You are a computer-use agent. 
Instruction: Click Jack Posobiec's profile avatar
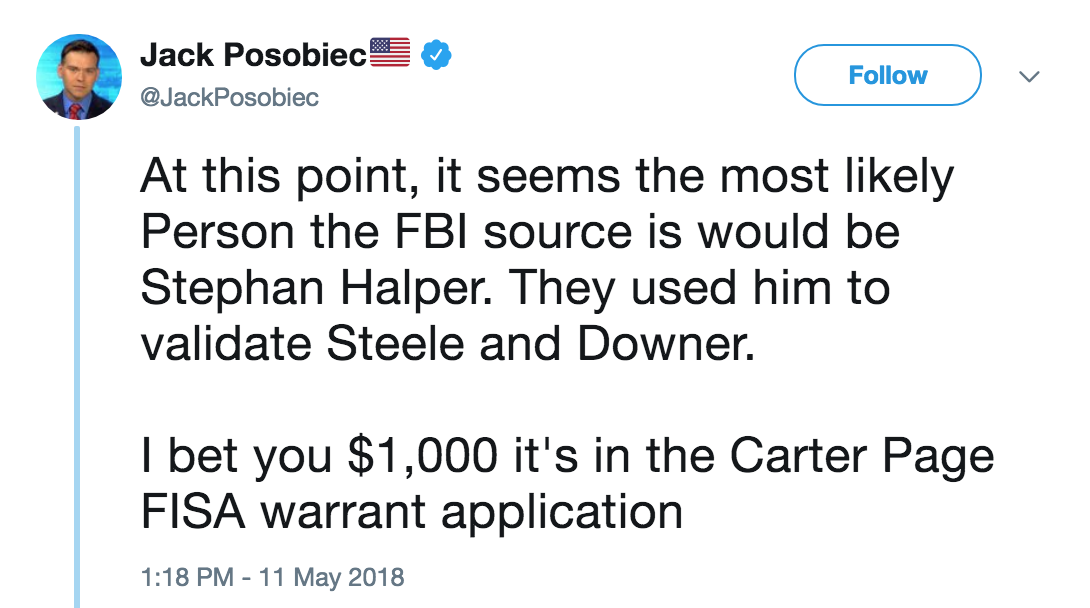[x=78, y=78]
